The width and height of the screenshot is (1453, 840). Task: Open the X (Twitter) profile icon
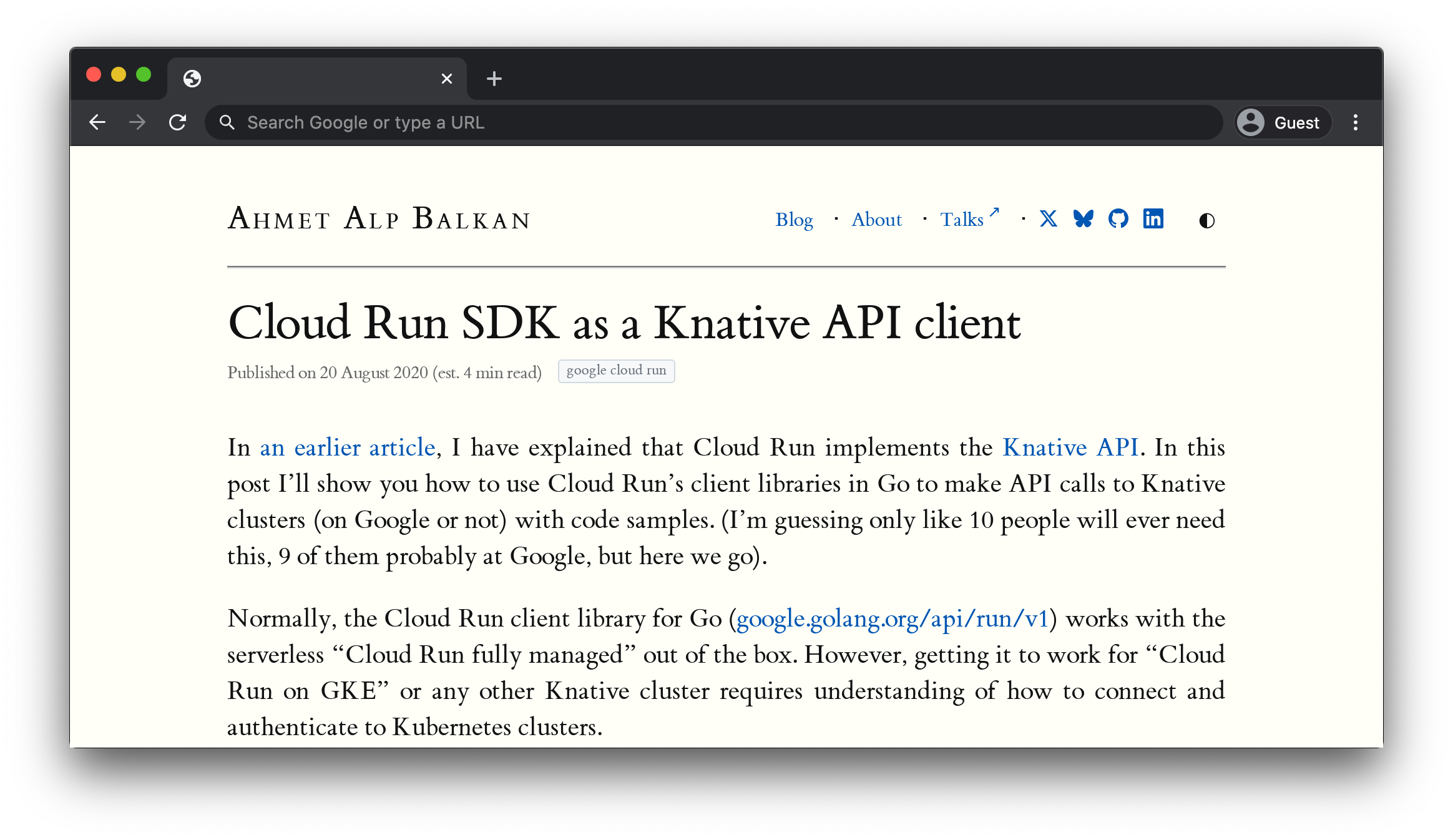pyautogui.click(x=1049, y=219)
